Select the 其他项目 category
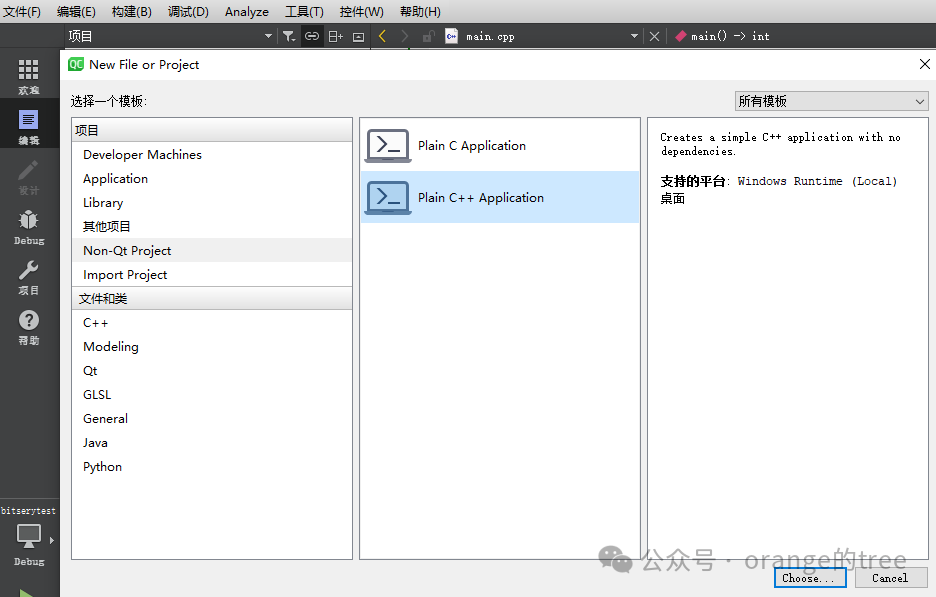 coord(212,226)
